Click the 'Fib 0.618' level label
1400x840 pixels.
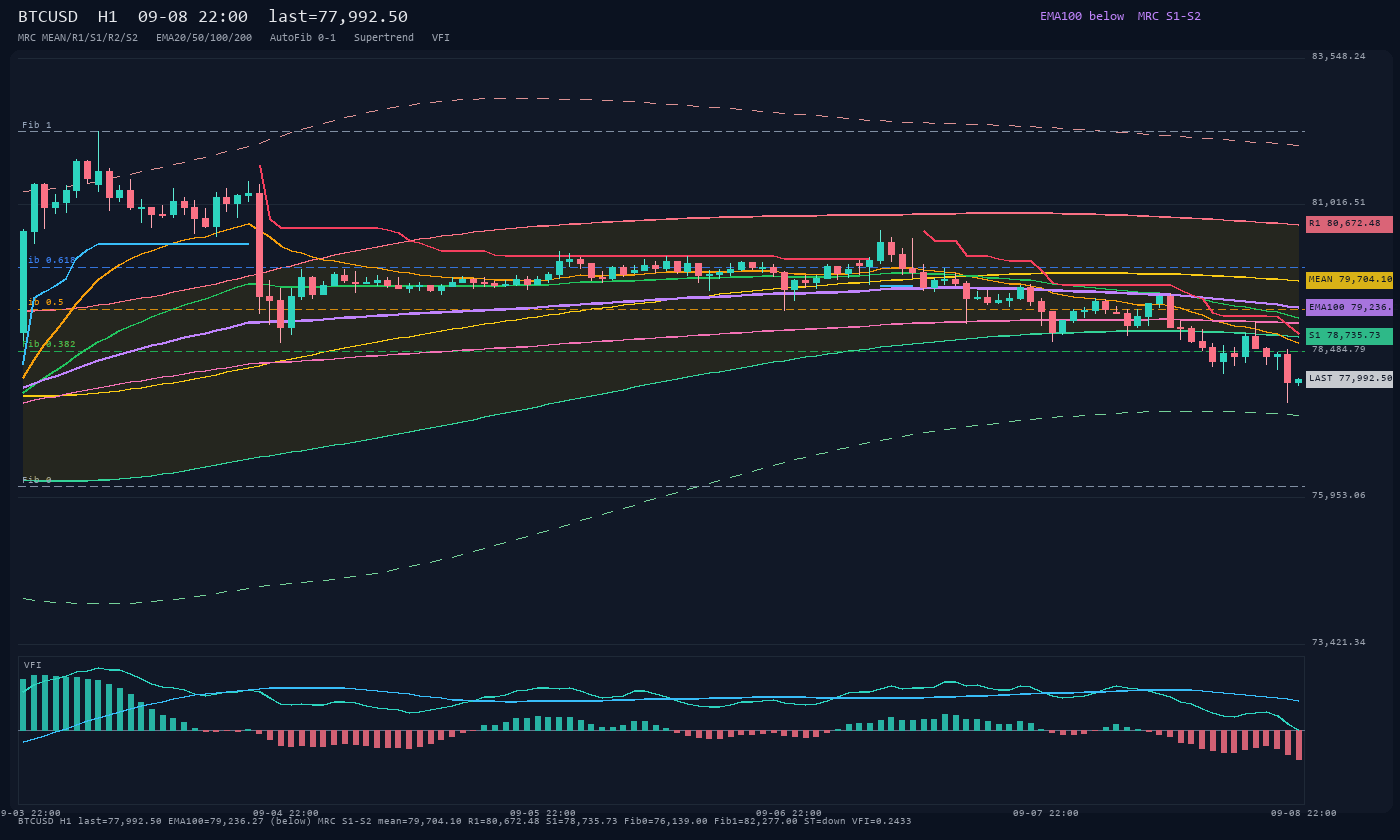[49, 260]
